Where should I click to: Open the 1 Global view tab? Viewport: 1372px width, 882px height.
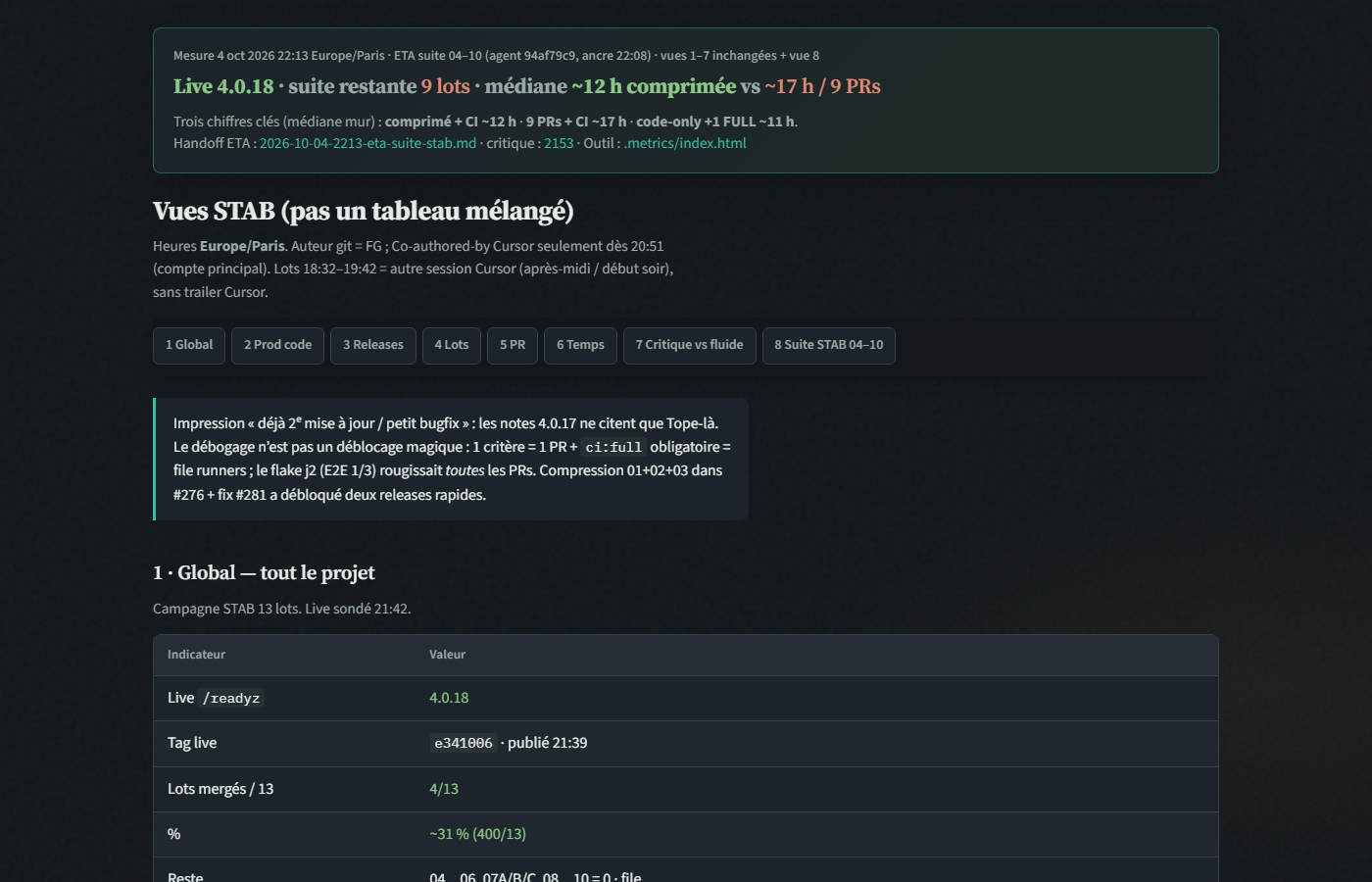coord(189,345)
